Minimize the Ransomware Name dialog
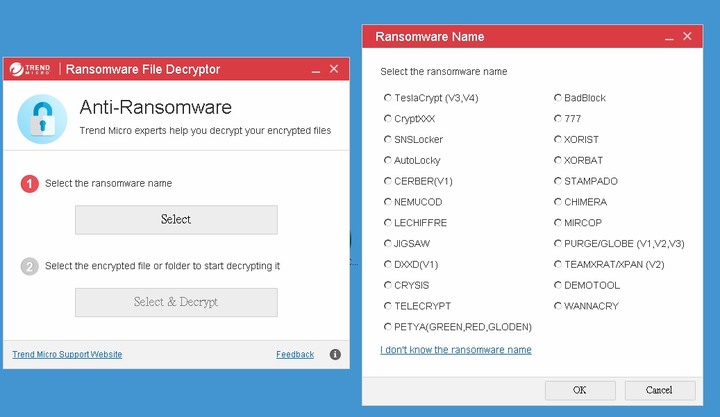Screen dimensions: 720x417 point(669,38)
